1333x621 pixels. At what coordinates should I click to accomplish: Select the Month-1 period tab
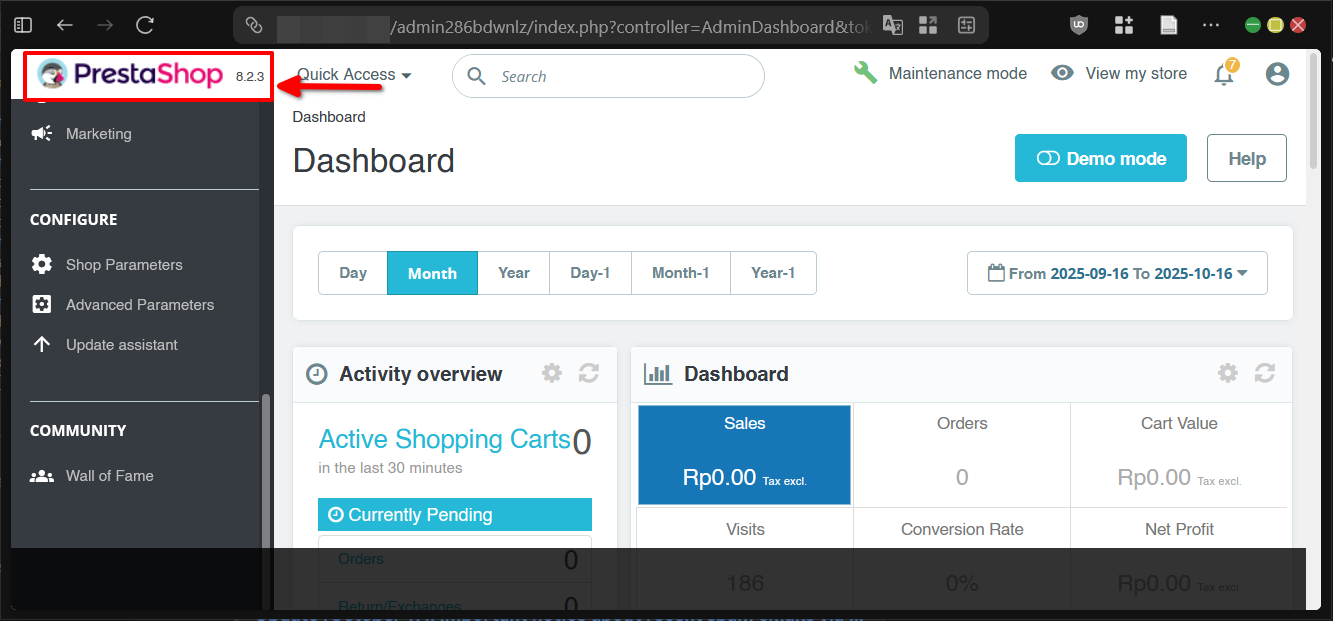(680, 272)
